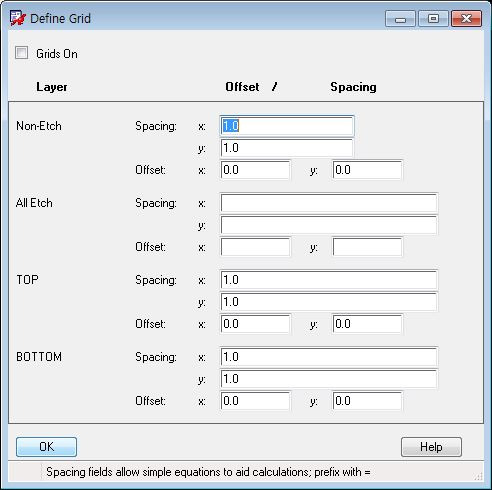Screen dimensions: 492x490
Task: Enable the Grids On checkbox
Action: pyautogui.click(x=21, y=53)
